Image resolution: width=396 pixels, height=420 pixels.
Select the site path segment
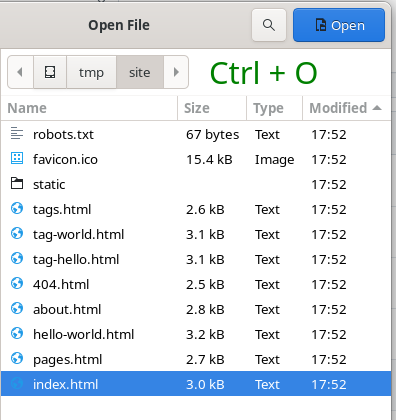point(140,72)
